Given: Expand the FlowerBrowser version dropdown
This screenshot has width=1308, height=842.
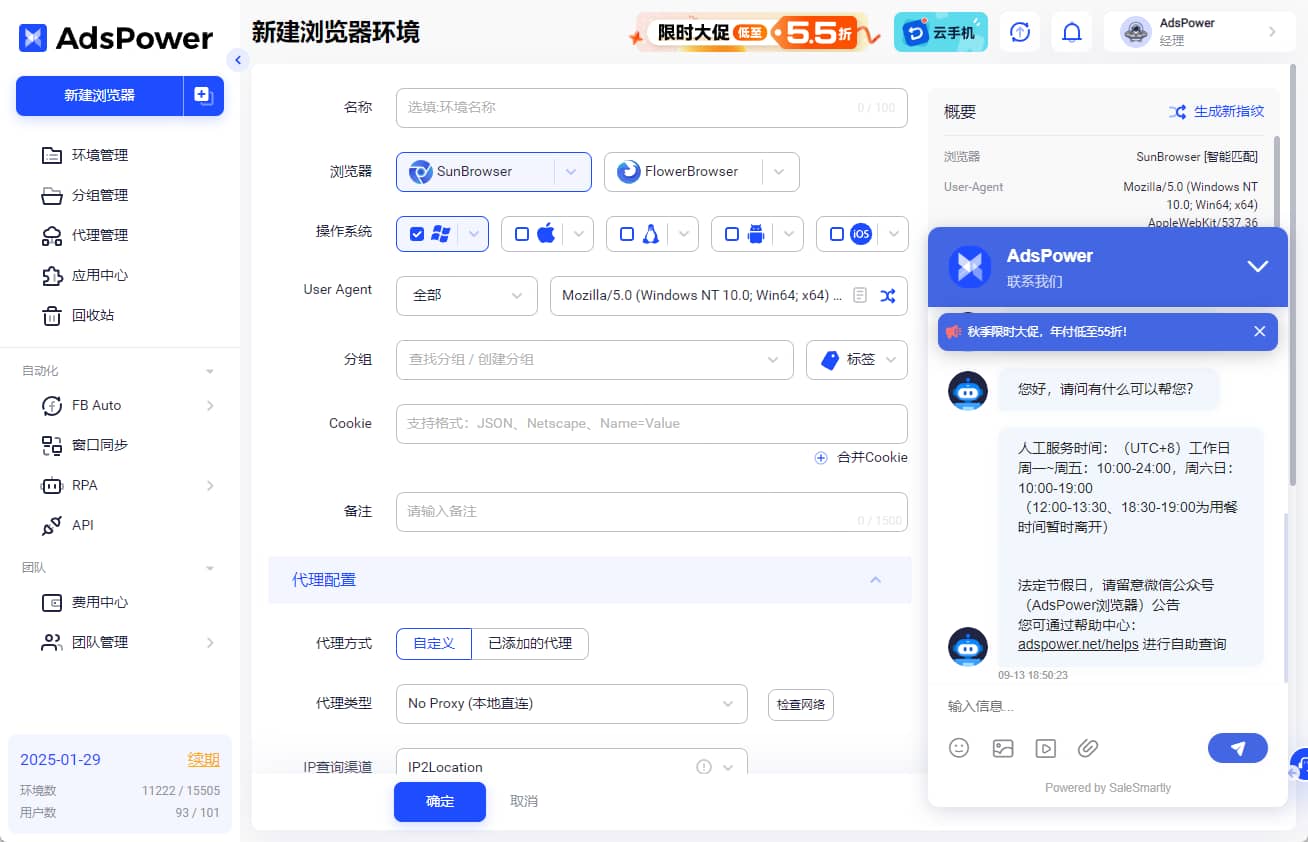Looking at the screenshot, I should click(779, 171).
